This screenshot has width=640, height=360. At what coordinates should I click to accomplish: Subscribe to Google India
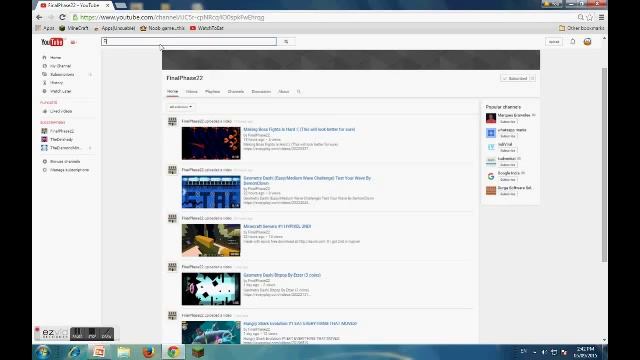point(508,180)
